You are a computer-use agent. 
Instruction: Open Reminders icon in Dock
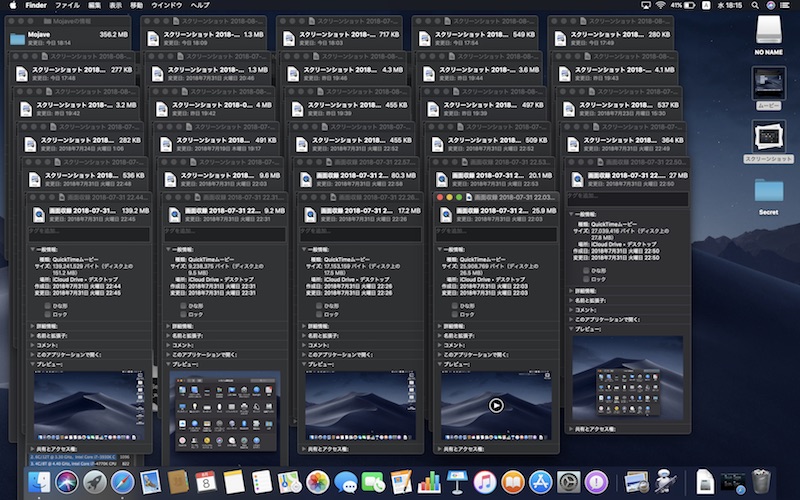click(262, 482)
